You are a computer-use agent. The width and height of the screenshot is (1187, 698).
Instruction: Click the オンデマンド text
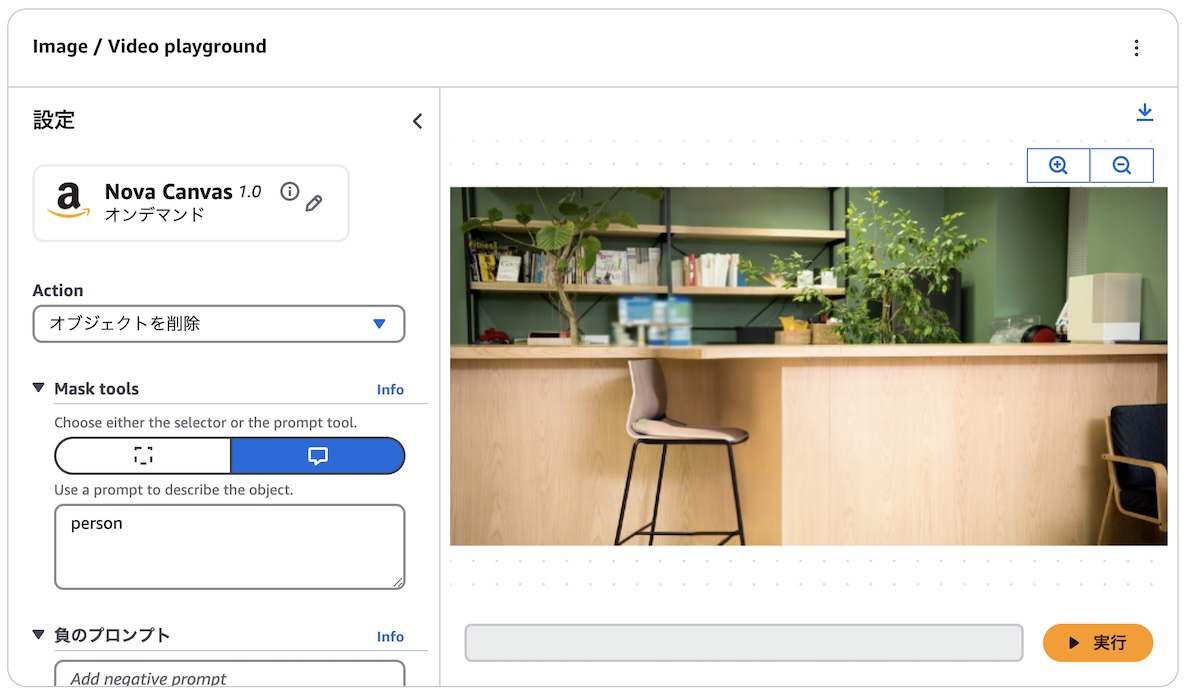coord(154,215)
